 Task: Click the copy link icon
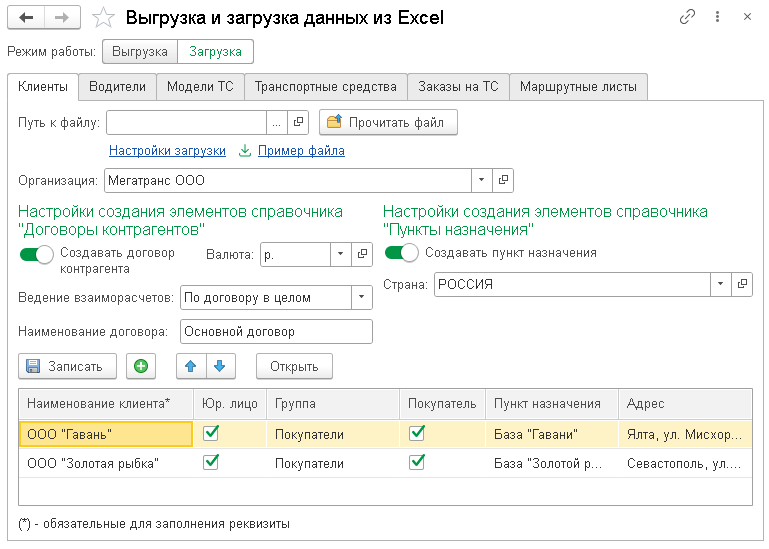[687, 18]
